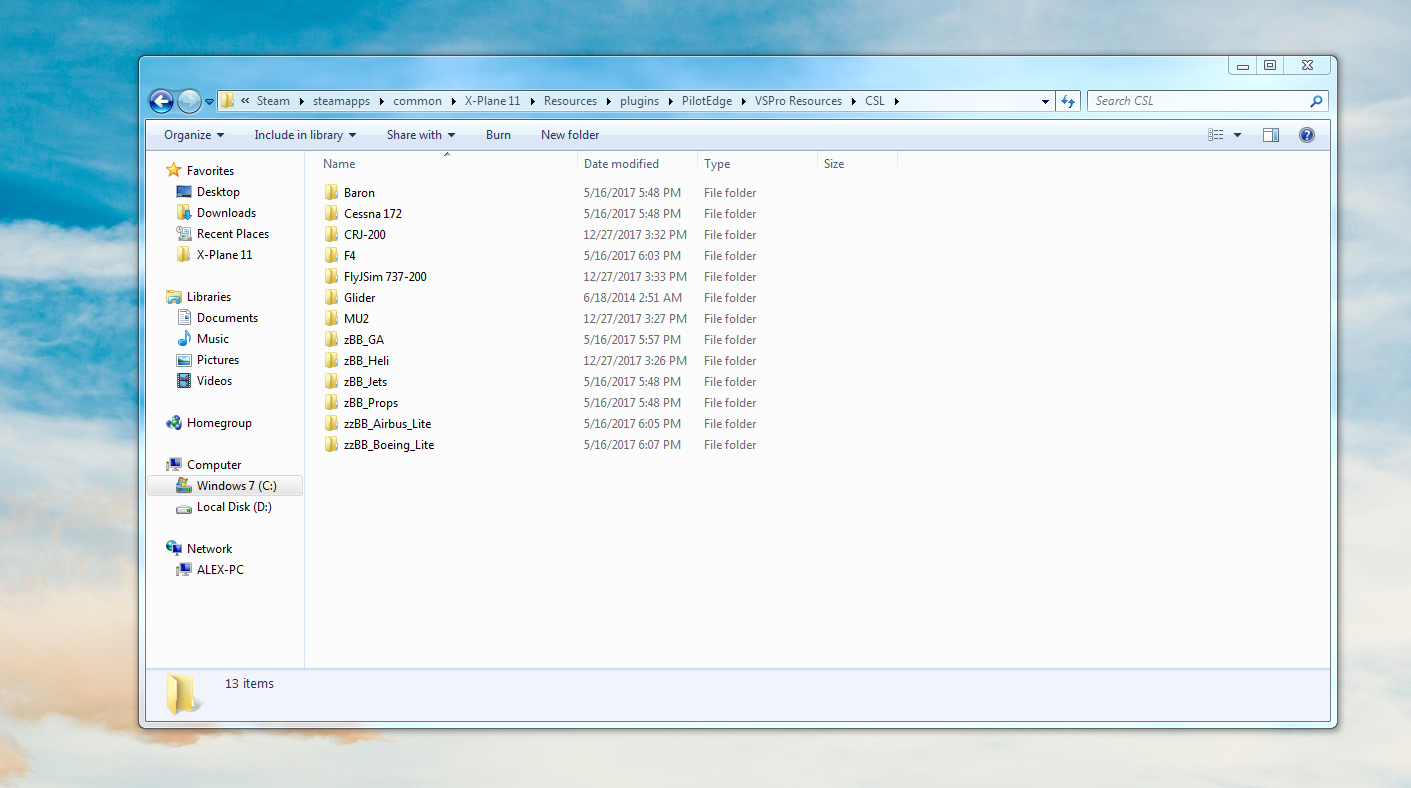The height and width of the screenshot is (788, 1411).
Task: Select the CRJ-200 folder icon
Action: [x=332, y=235]
